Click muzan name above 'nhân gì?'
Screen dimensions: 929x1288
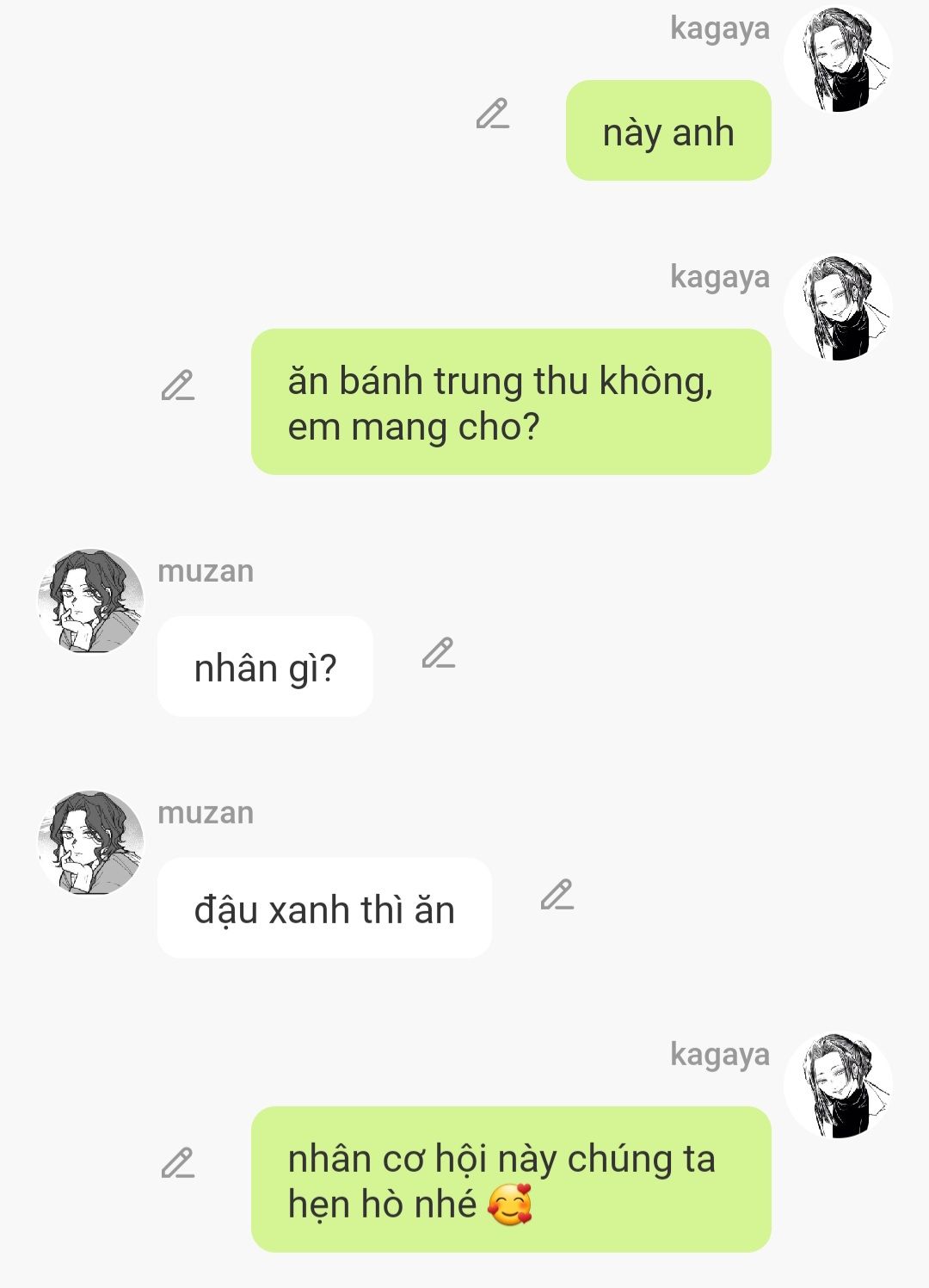click(x=206, y=571)
